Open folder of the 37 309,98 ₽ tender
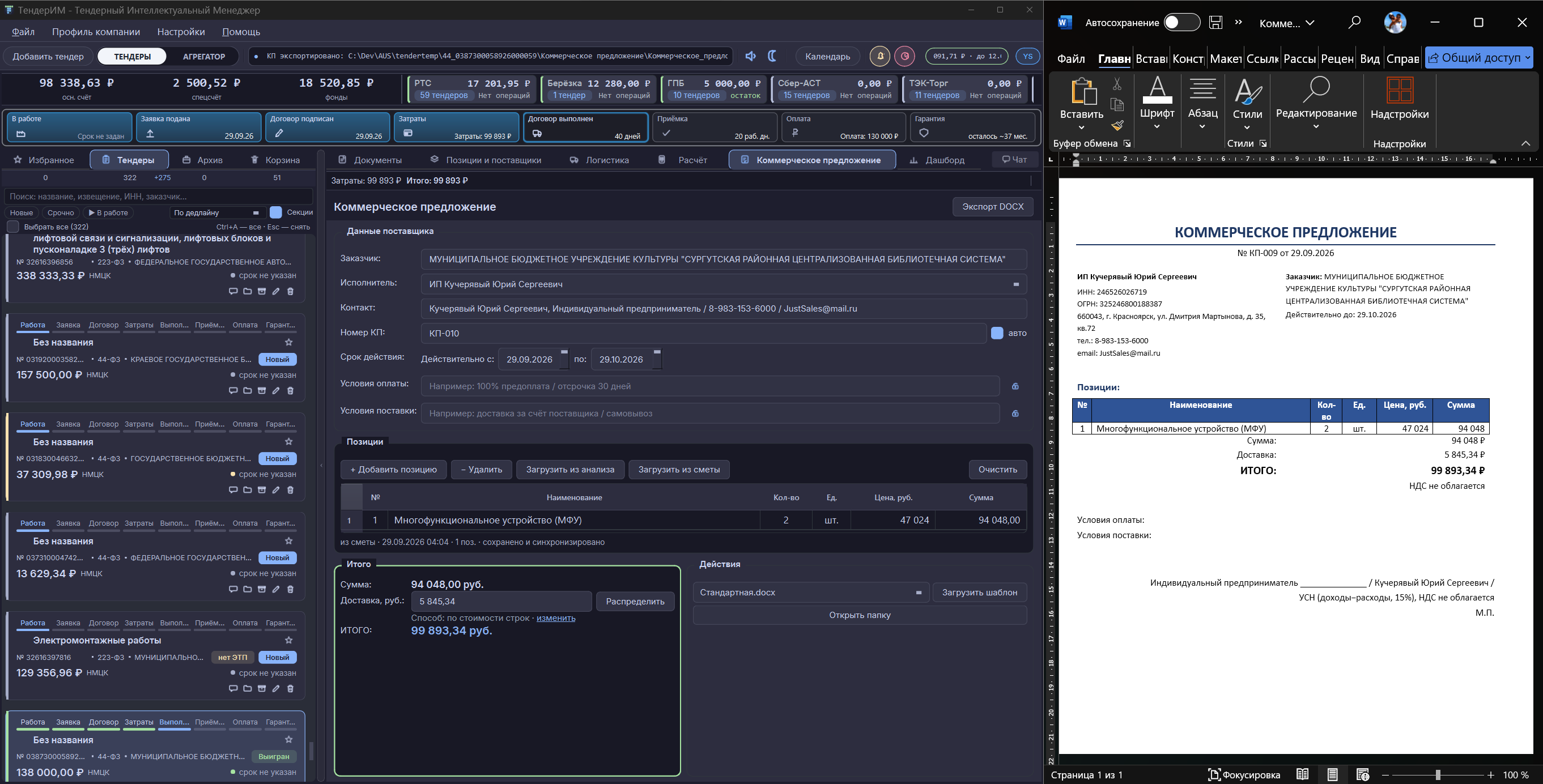Viewport: 1543px width, 784px height. pos(248,490)
